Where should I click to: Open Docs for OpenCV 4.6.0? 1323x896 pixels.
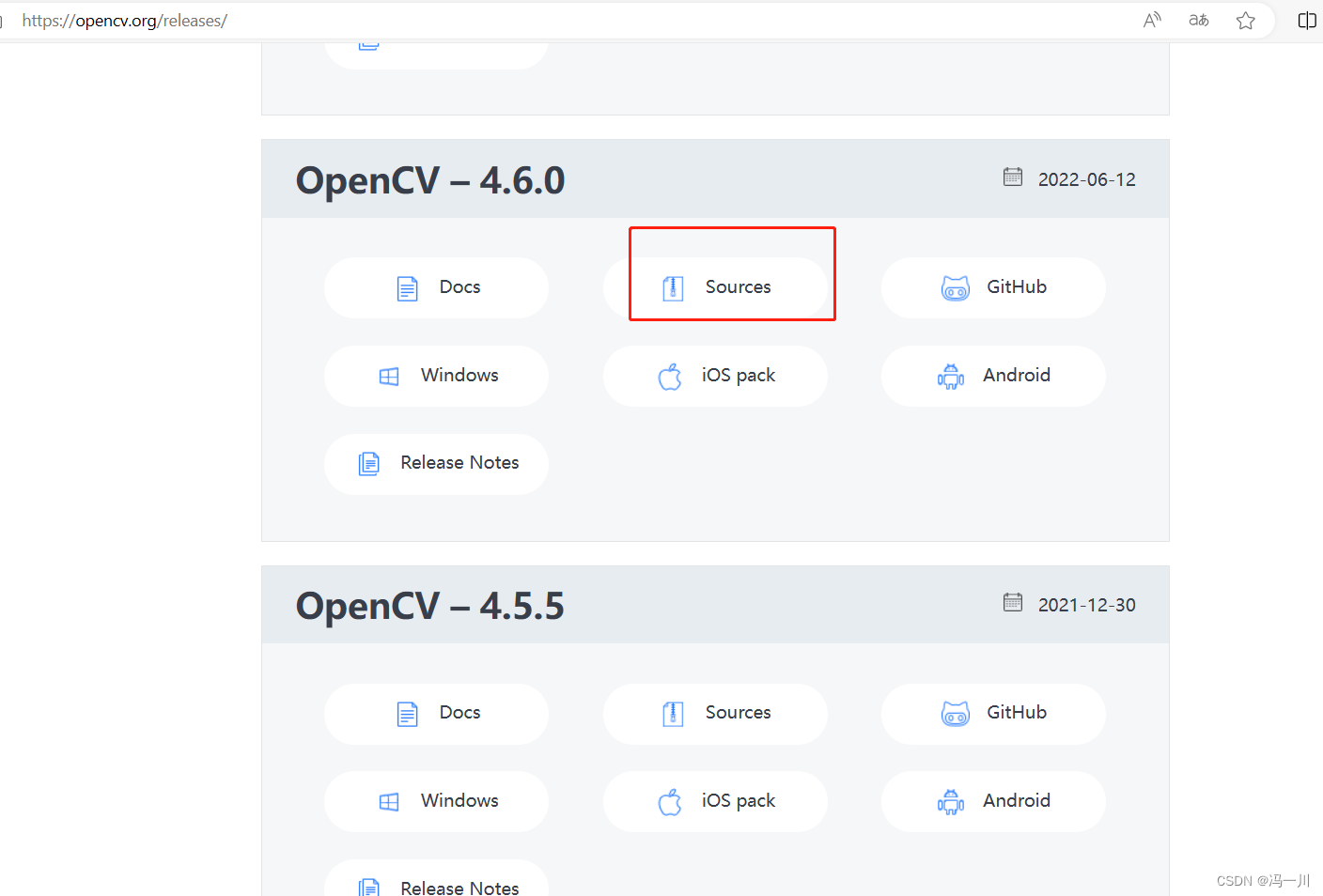436,287
